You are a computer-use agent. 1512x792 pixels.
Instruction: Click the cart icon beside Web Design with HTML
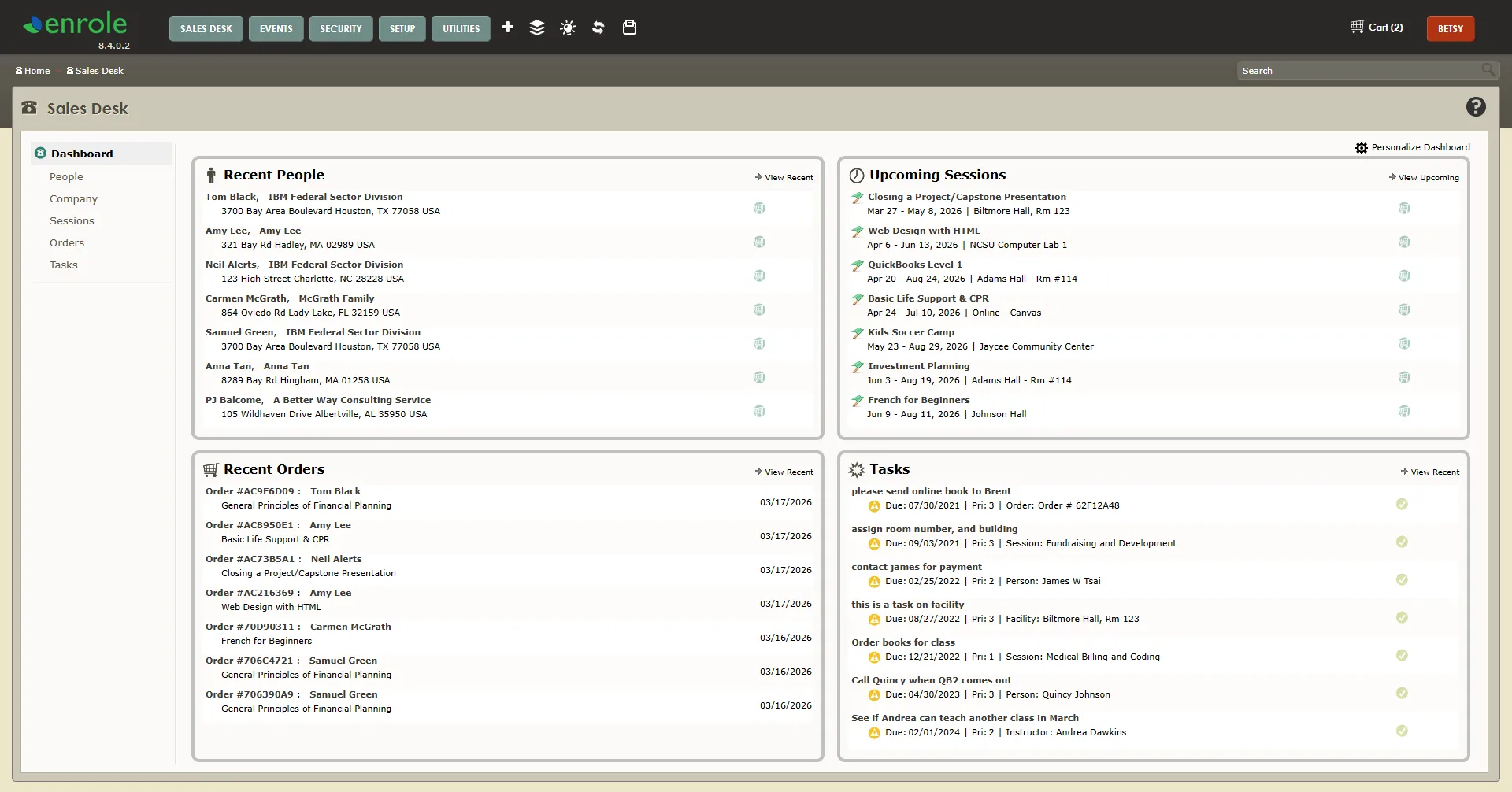(x=1405, y=242)
